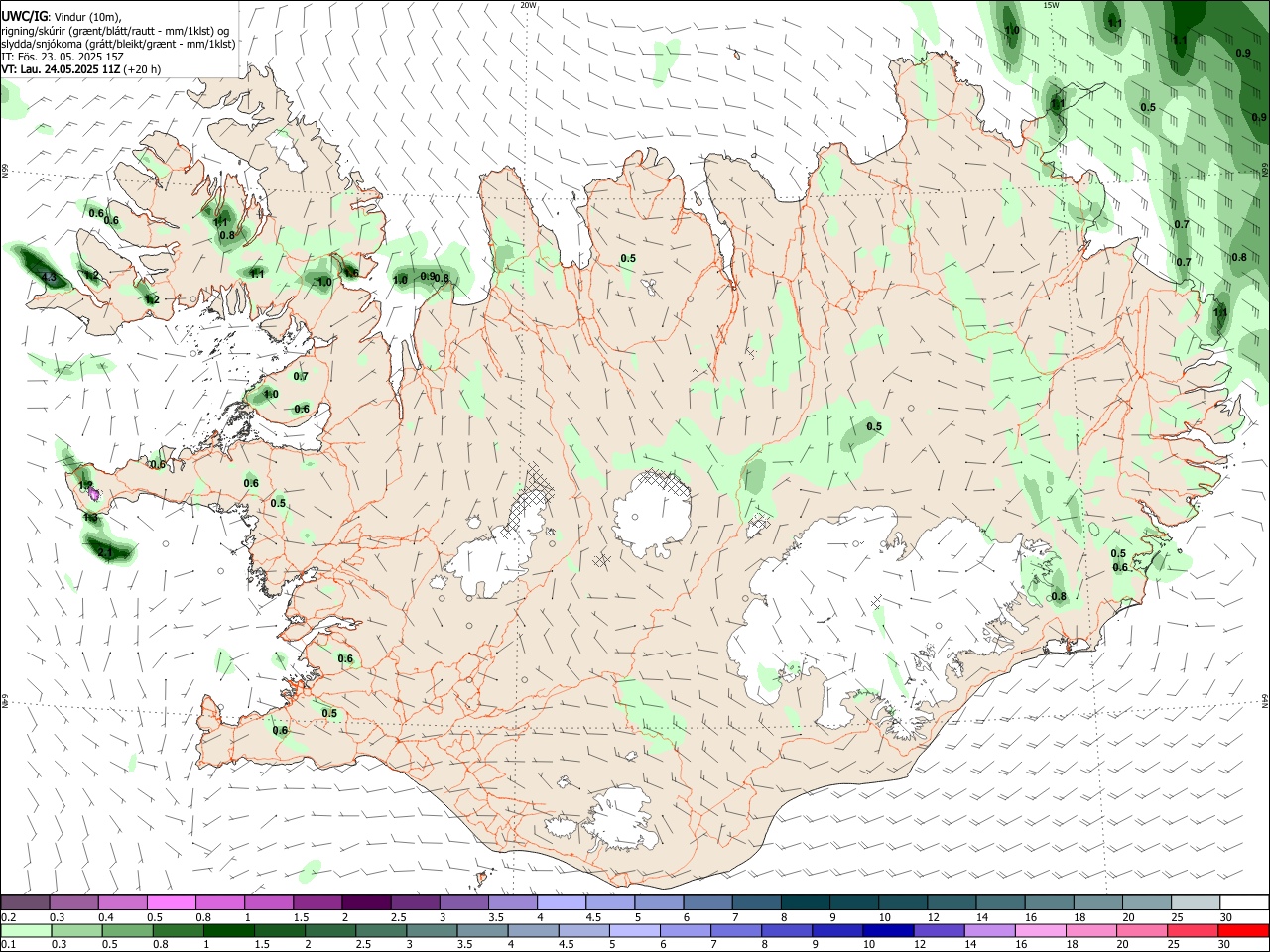Pick the lower-scale swatch labeled 3.5
Viewport: 1270px width, 952px height.
coord(482,930)
